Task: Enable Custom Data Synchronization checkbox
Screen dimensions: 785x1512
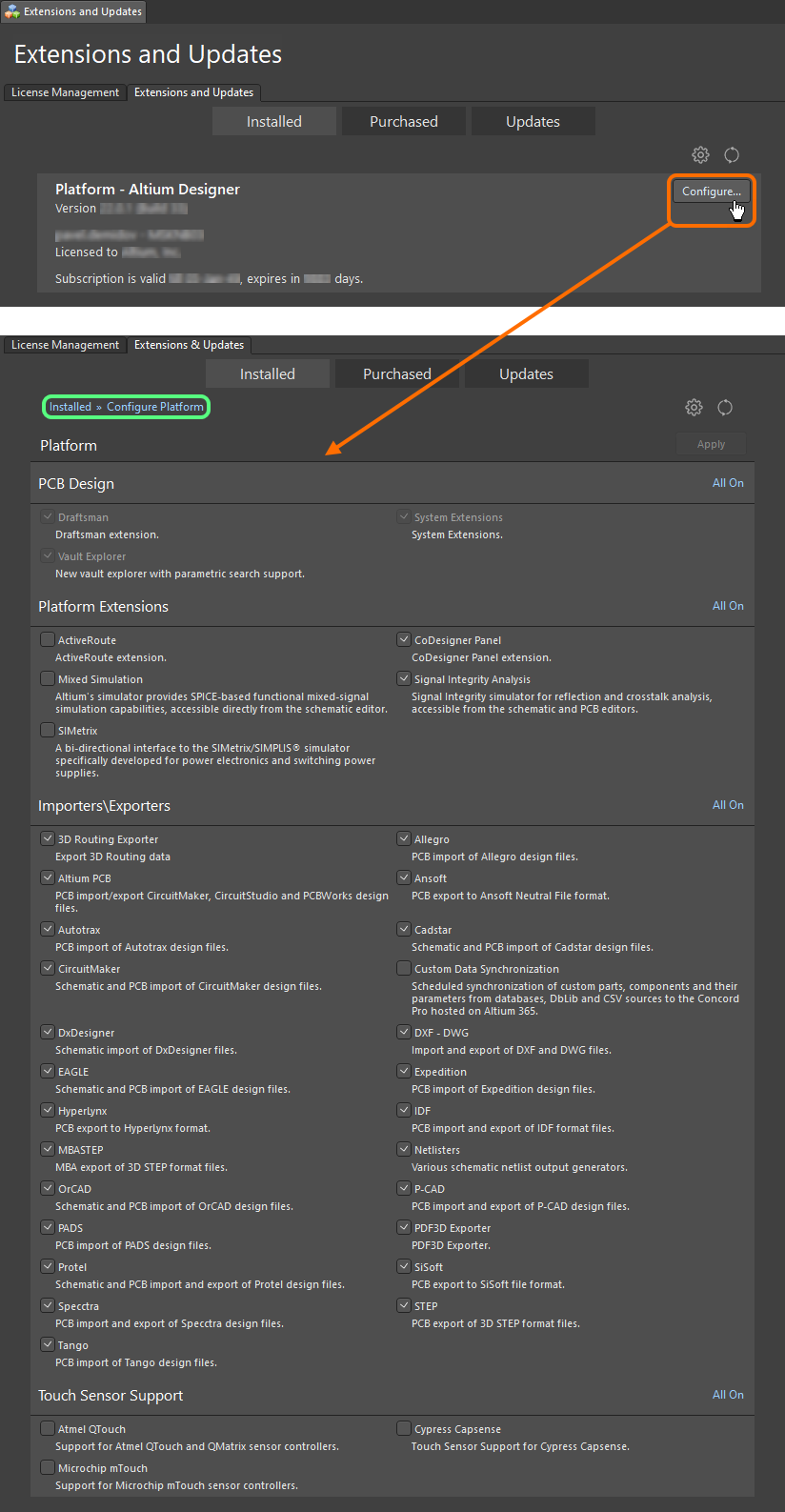Action: [404, 968]
